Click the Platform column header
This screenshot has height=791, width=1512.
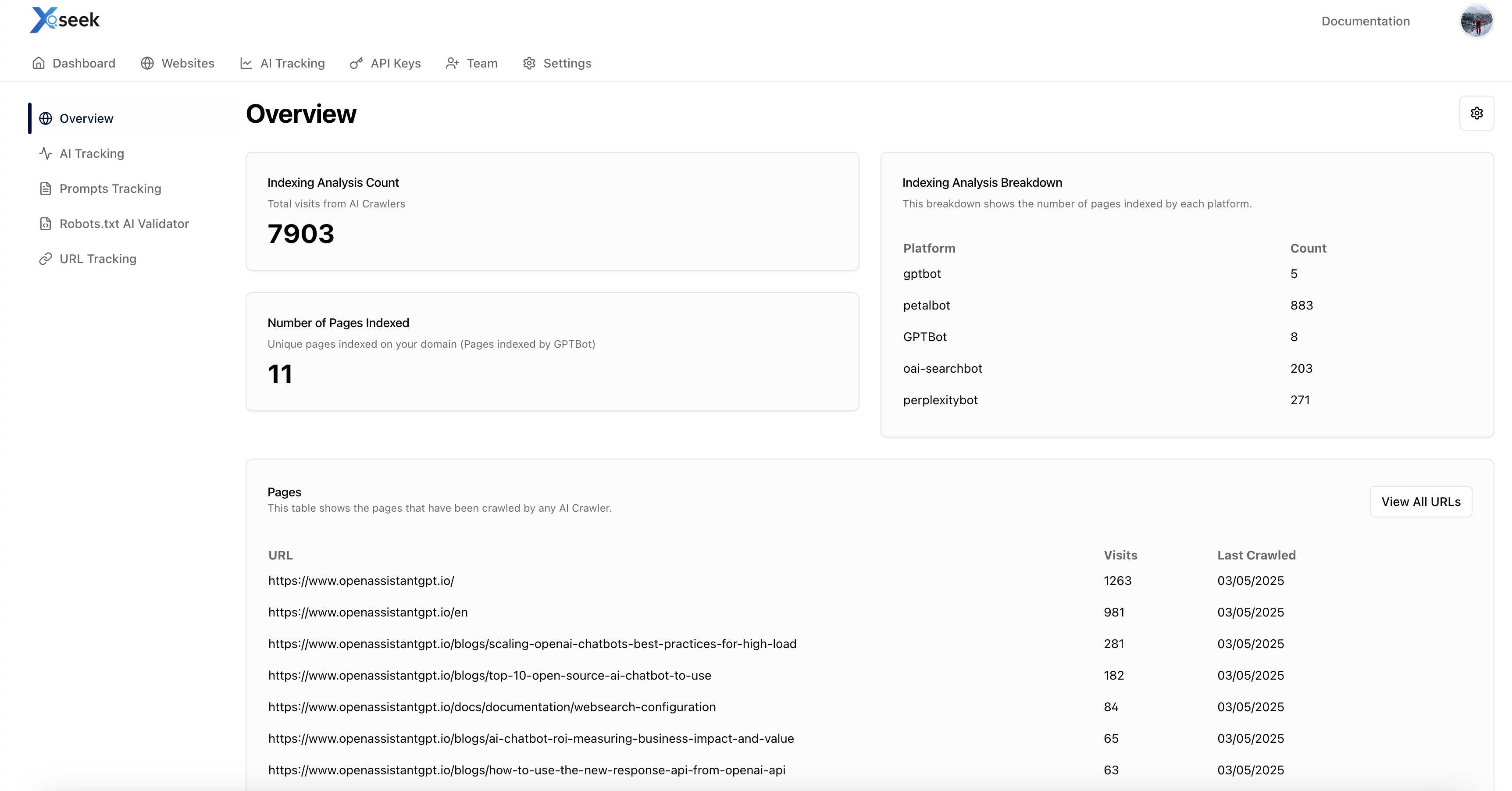click(929, 248)
